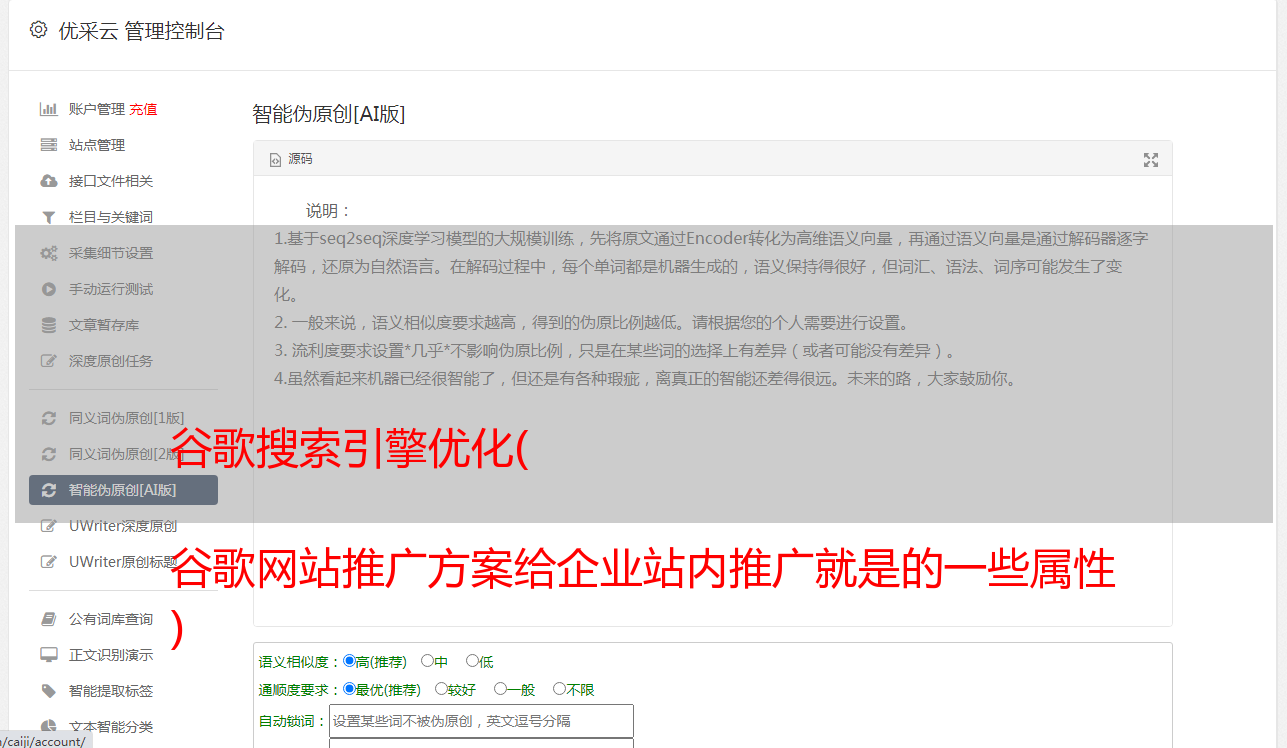The width and height of the screenshot is (1287, 748).
Task: Click the 优采云 管理控制台 header title
Action: (x=141, y=31)
